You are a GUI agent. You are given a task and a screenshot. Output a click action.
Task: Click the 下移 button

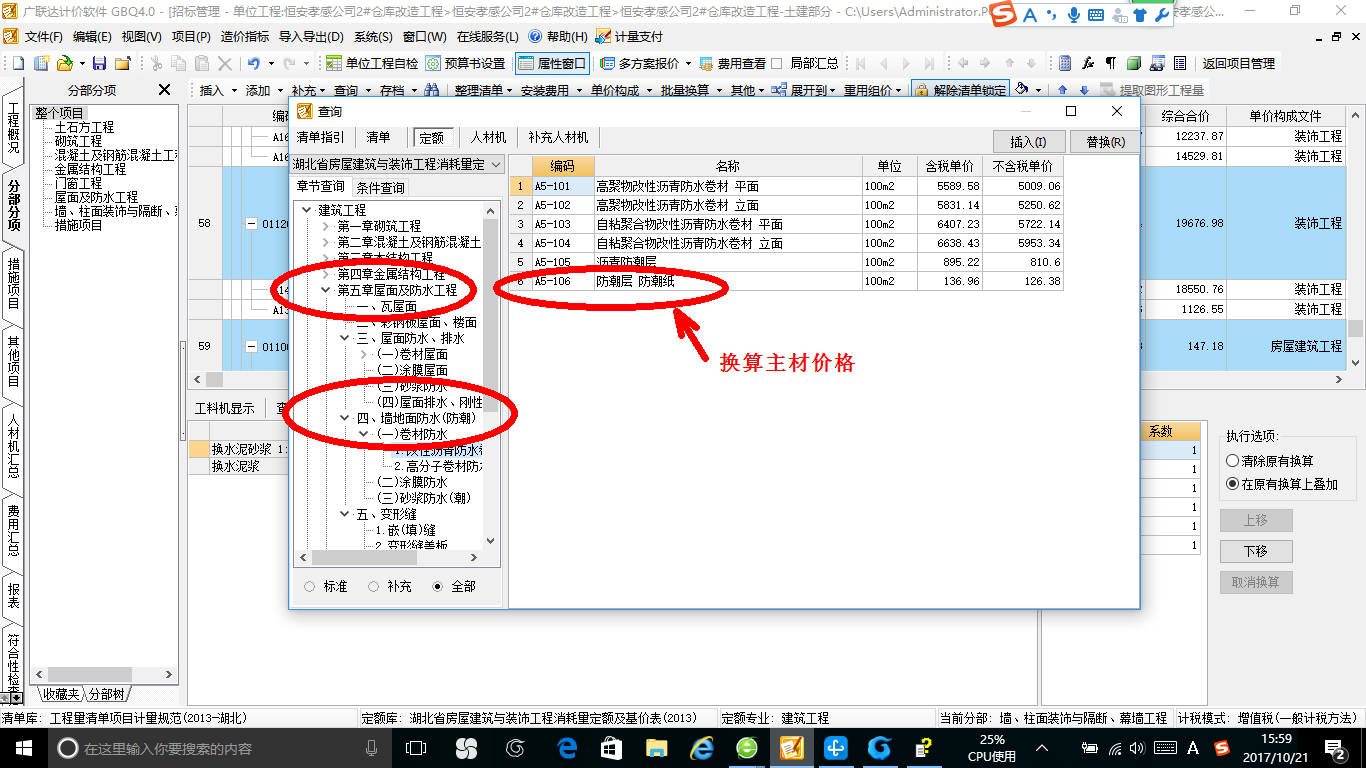coord(1256,551)
